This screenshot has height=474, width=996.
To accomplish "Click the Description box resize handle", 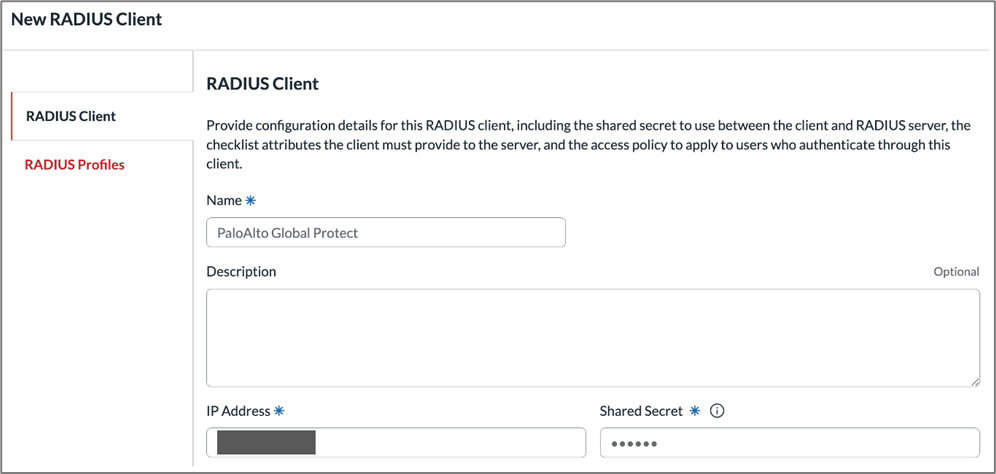I will click(x=974, y=381).
